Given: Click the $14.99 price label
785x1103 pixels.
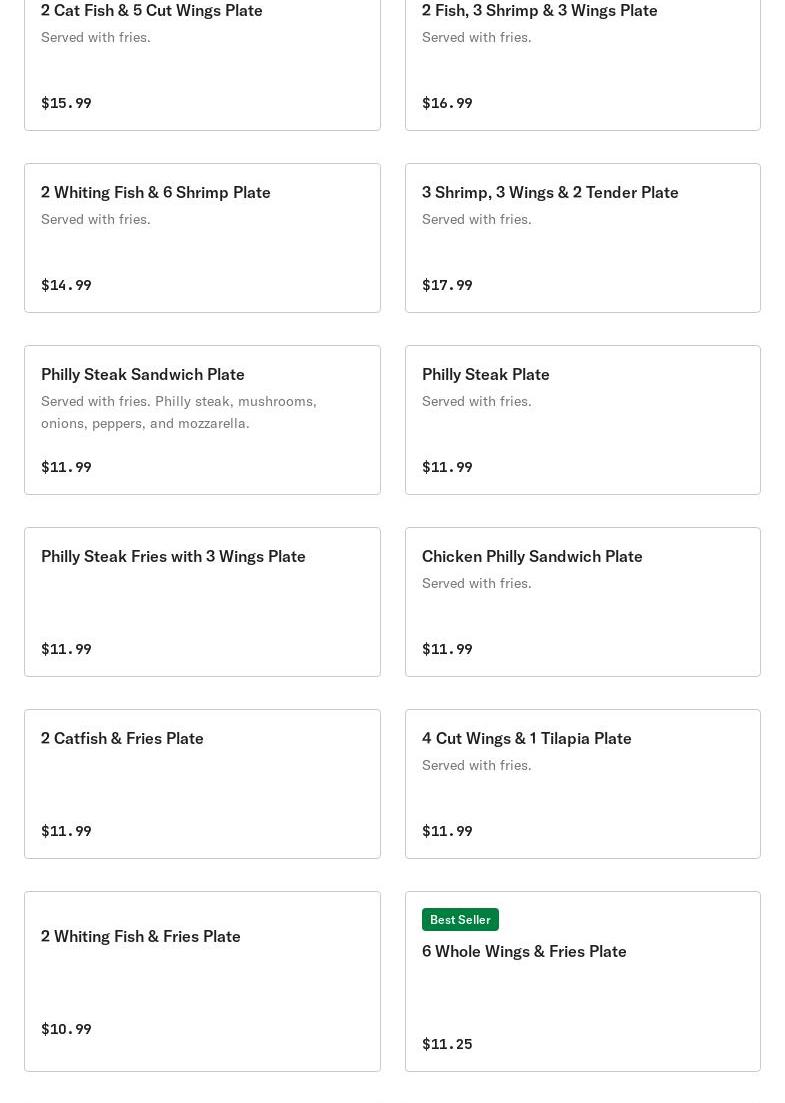Looking at the screenshot, I should pos(66,285).
